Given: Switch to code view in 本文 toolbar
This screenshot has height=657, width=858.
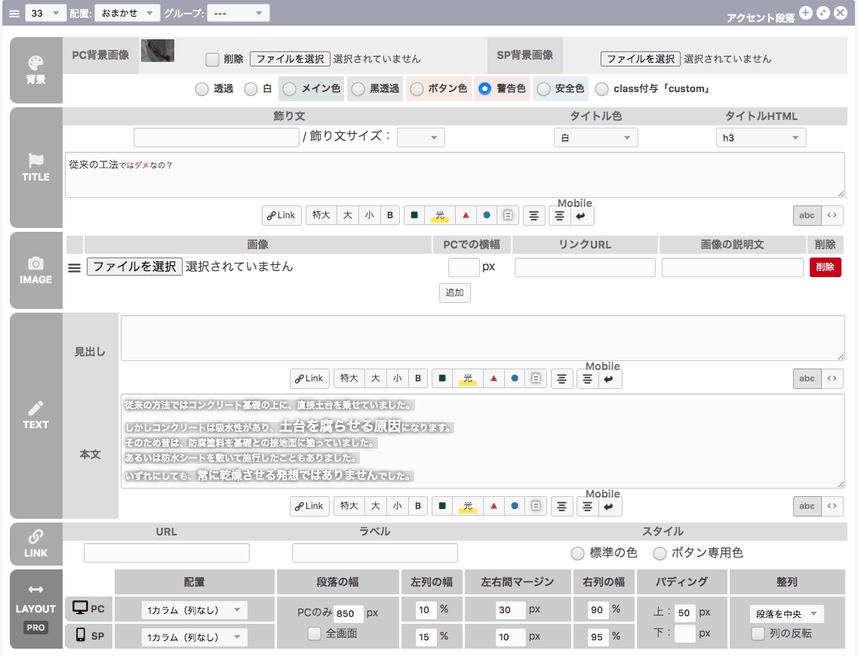Looking at the screenshot, I should 832,507.
